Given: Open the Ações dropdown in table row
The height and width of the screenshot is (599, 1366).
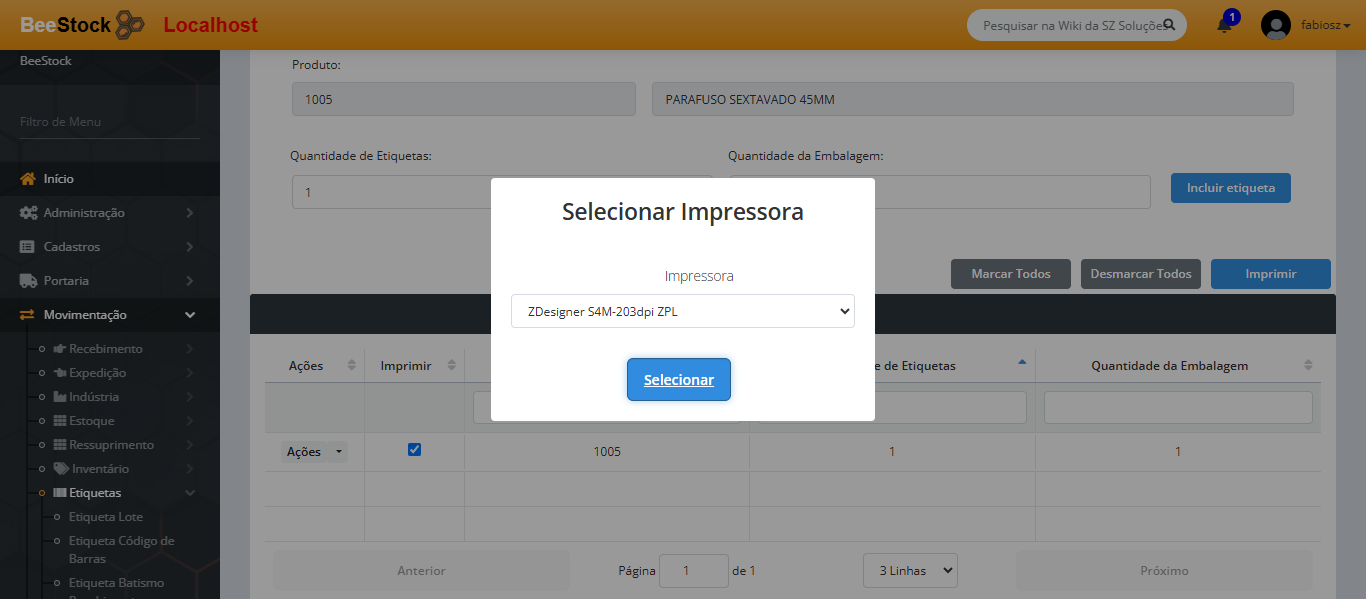Looking at the screenshot, I should pyautogui.click(x=314, y=452).
